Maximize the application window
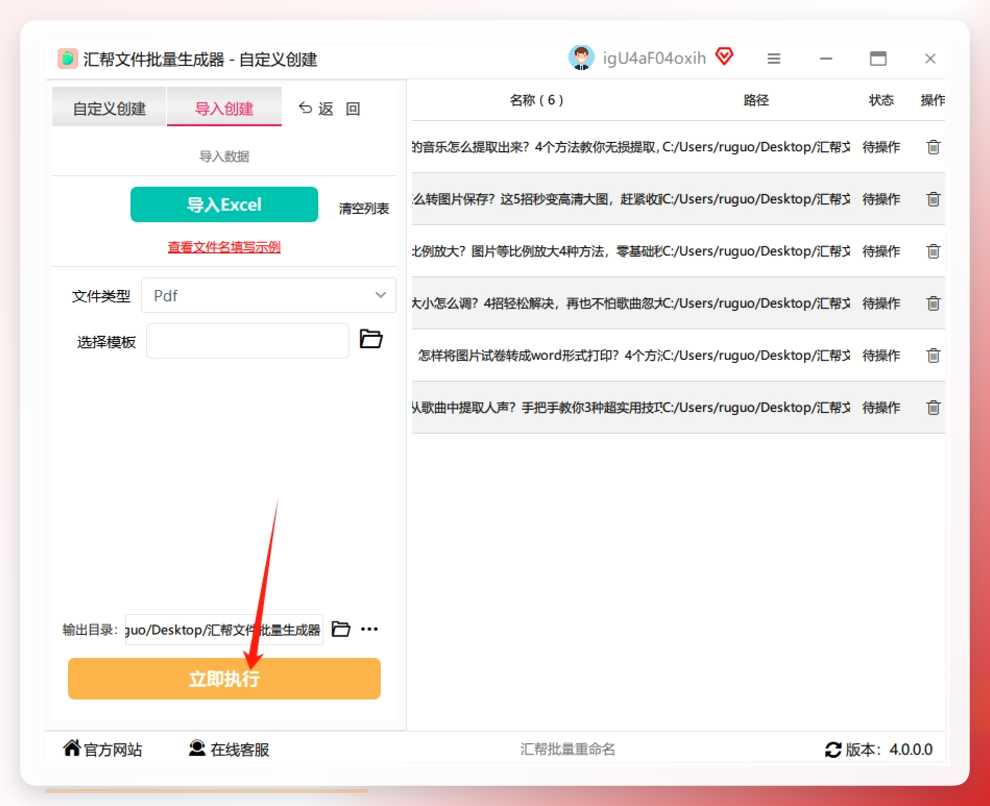This screenshot has width=990, height=806. pos(878,59)
